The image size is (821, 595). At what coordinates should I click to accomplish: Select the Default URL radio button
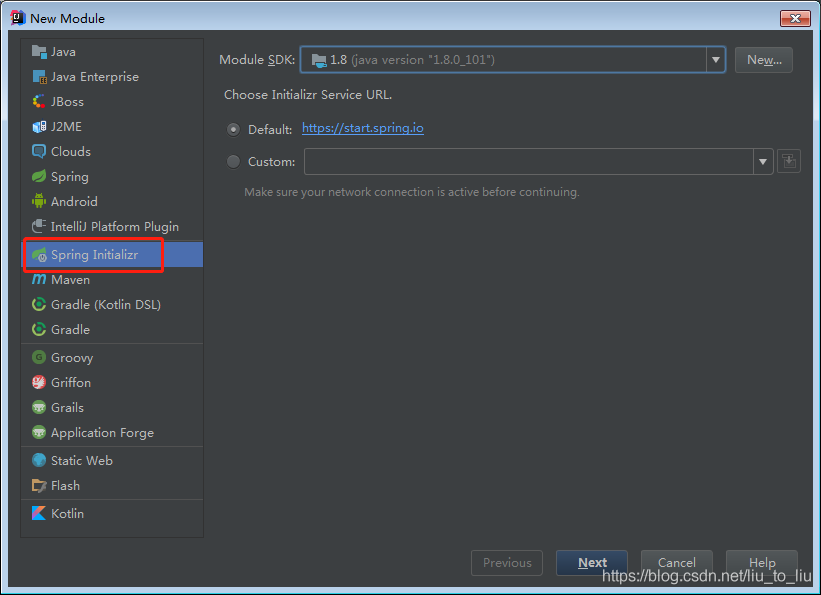point(234,129)
